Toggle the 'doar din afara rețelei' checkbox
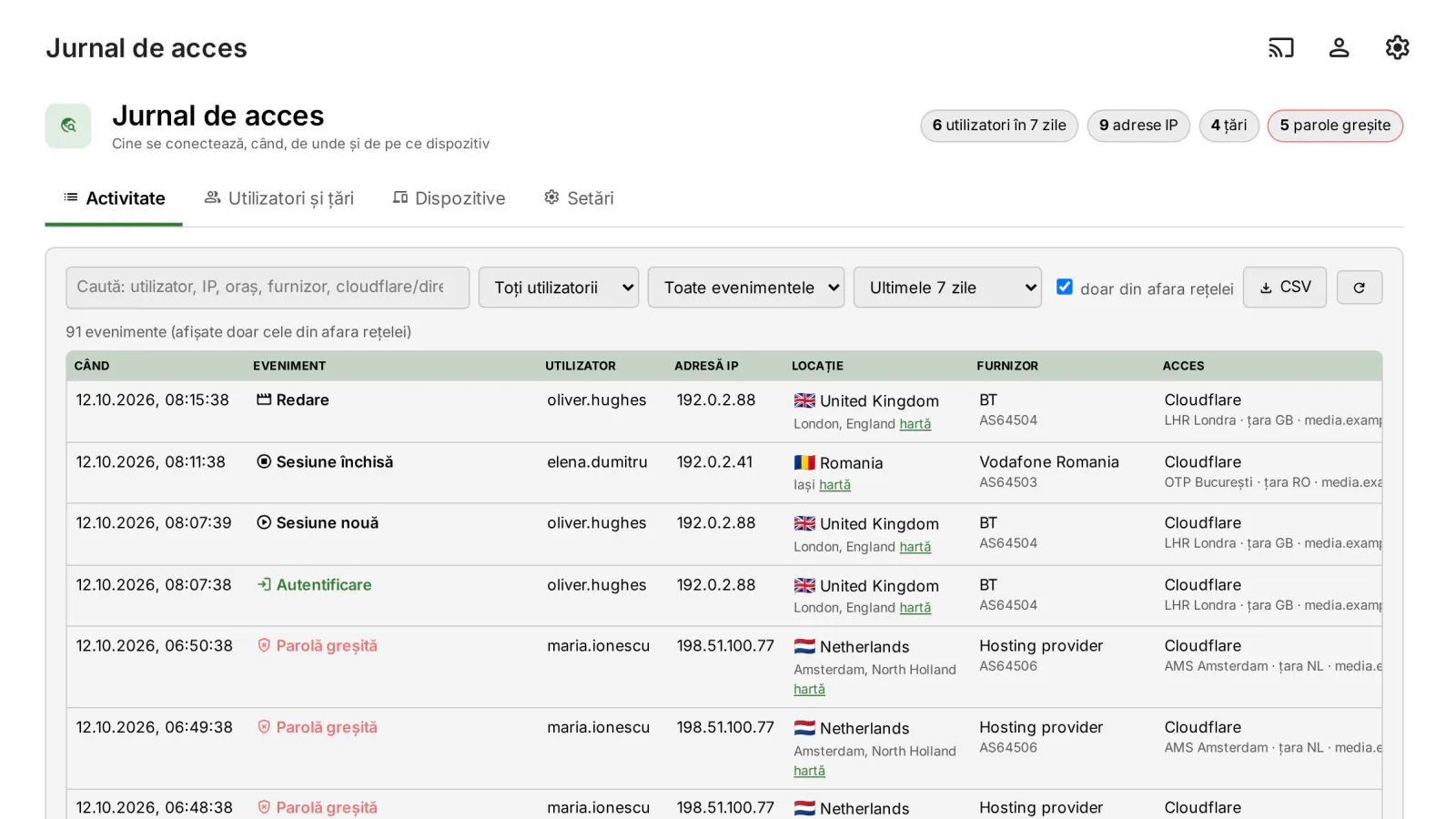Screen dimensions: 1456x819 (1064, 287)
